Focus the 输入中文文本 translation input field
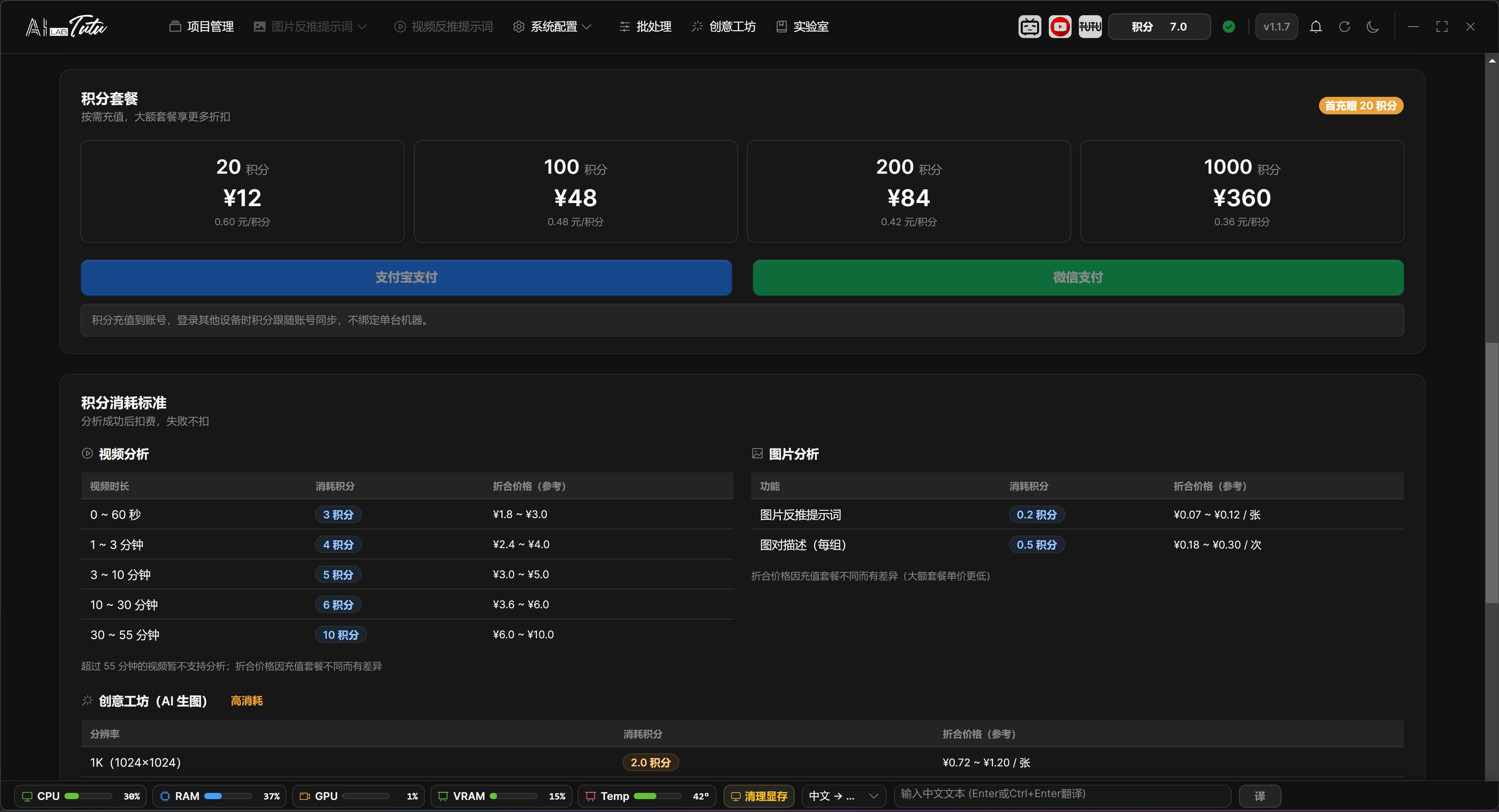The image size is (1499, 812). (1062, 794)
